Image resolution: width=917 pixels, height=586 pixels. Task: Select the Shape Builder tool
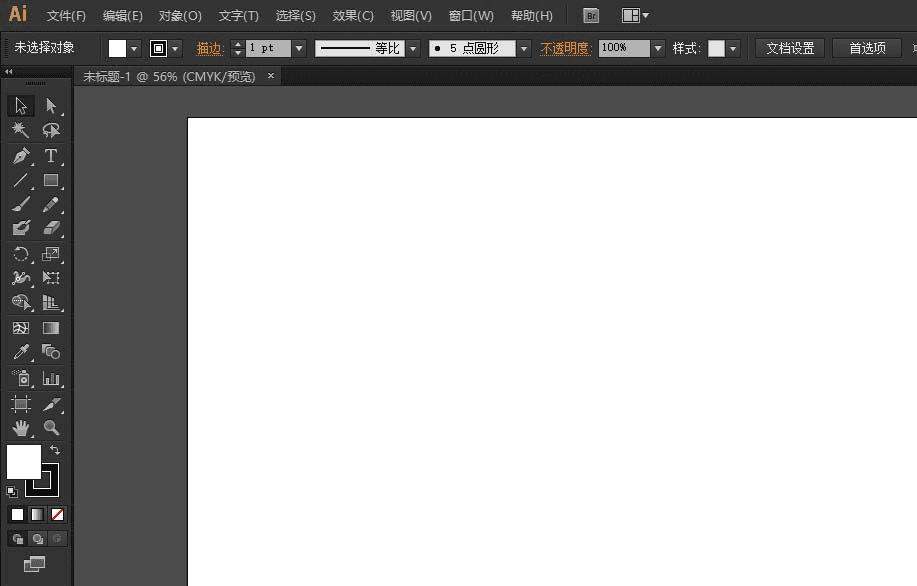[x=20, y=302]
